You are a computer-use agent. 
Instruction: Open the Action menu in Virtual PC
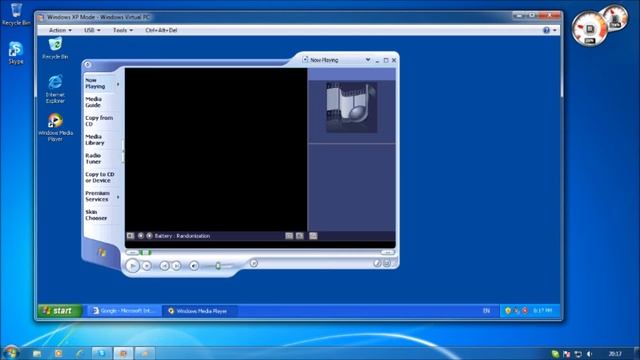click(60, 30)
